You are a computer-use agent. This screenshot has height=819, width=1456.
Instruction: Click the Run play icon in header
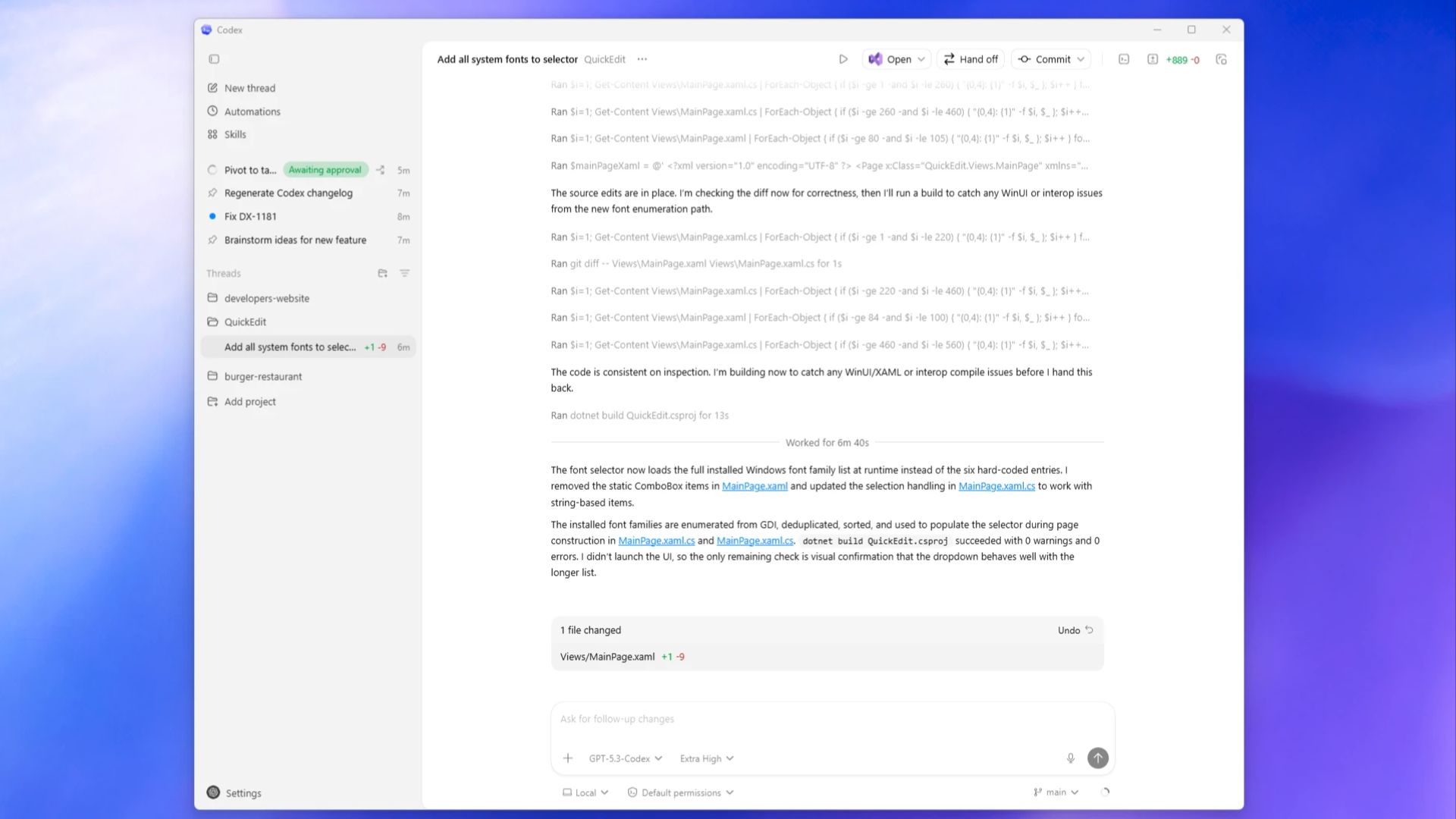click(x=843, y=59)
